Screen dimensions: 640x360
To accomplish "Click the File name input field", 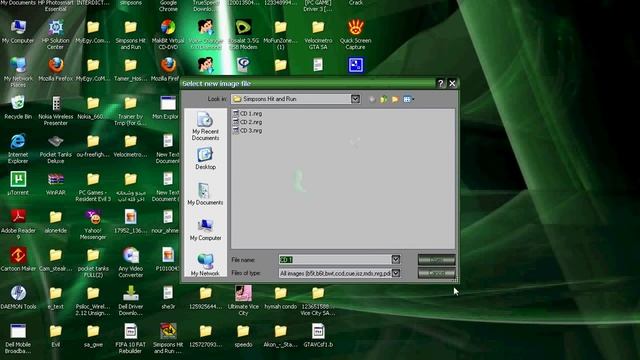I will tap(335, 259).
